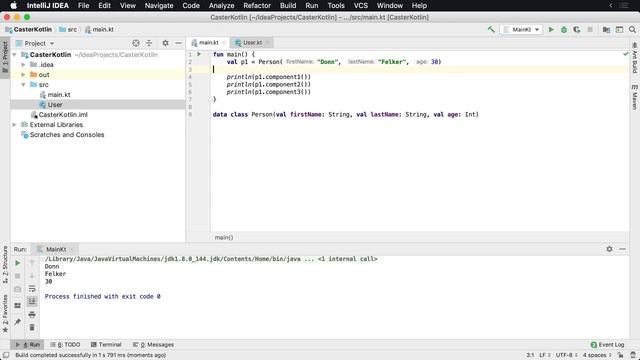Pin the Run tab with pin icon
Viewport: 640px width, 360px height.
[18, 322]
